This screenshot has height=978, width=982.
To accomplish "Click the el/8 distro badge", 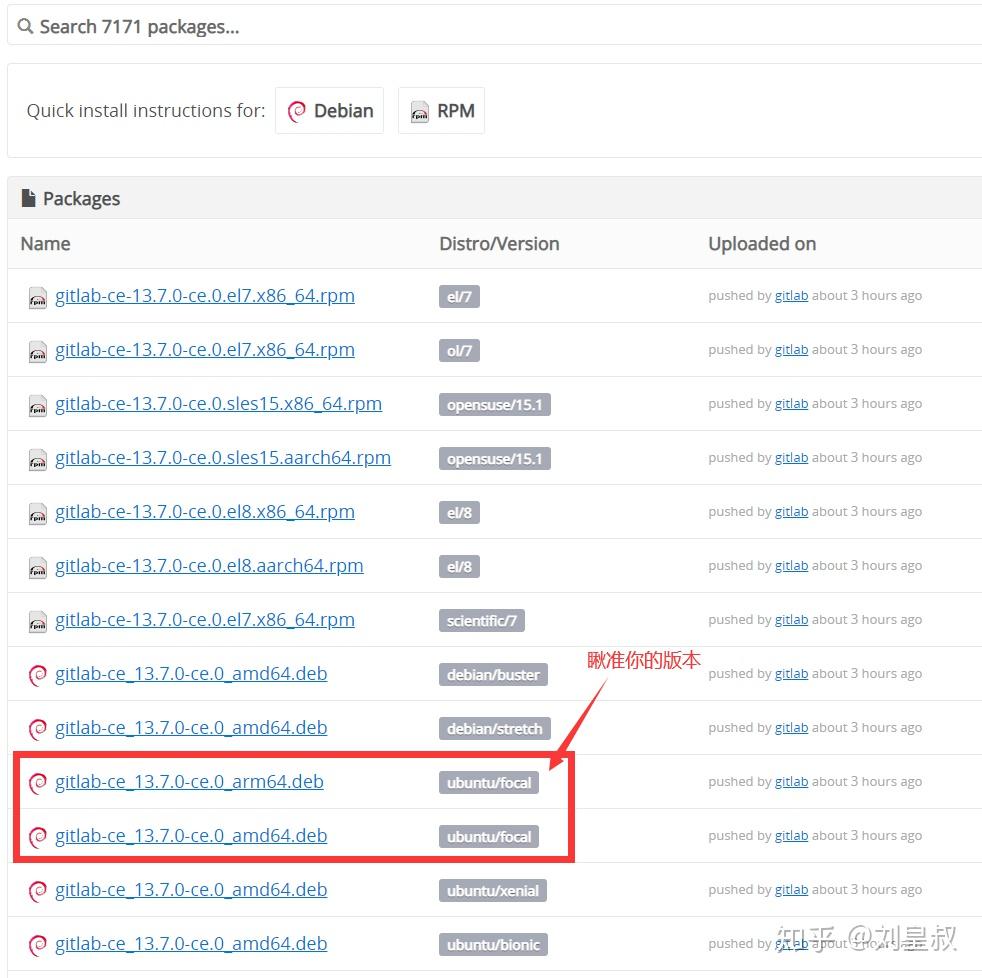I will point(458,512).
